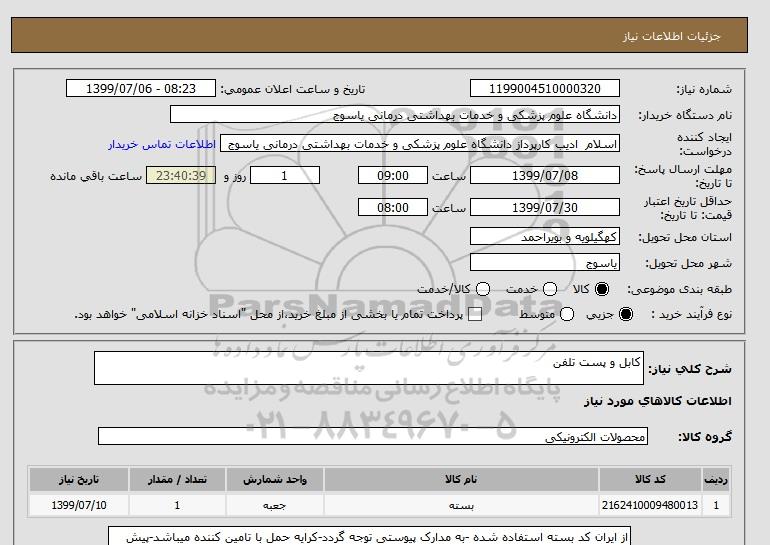
Task: Click the buyer organization name field
Action: (395, 115)
